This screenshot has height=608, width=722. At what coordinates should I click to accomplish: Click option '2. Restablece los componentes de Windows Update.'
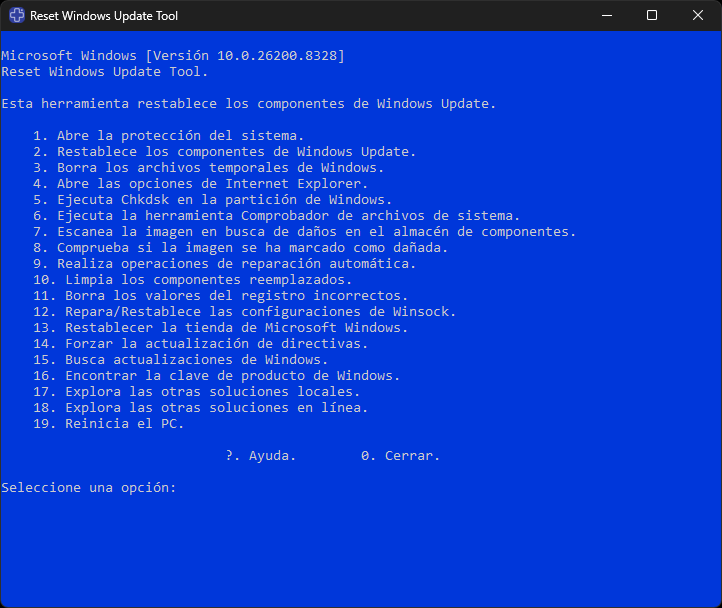pos(225,152)
